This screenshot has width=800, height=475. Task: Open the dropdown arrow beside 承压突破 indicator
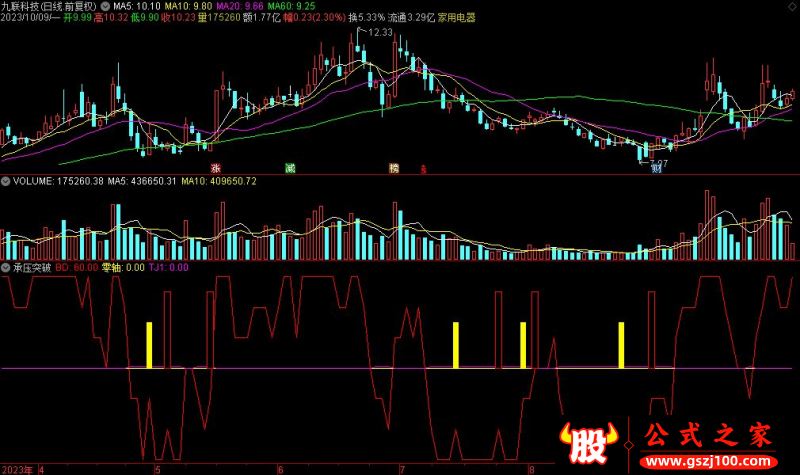click(6, 267)
